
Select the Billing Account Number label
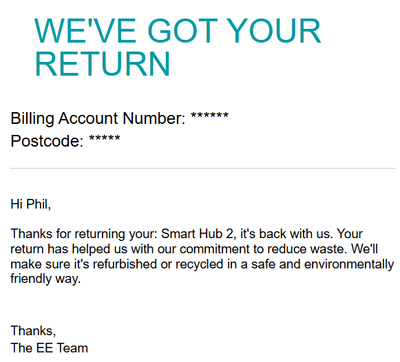[98, 119]
